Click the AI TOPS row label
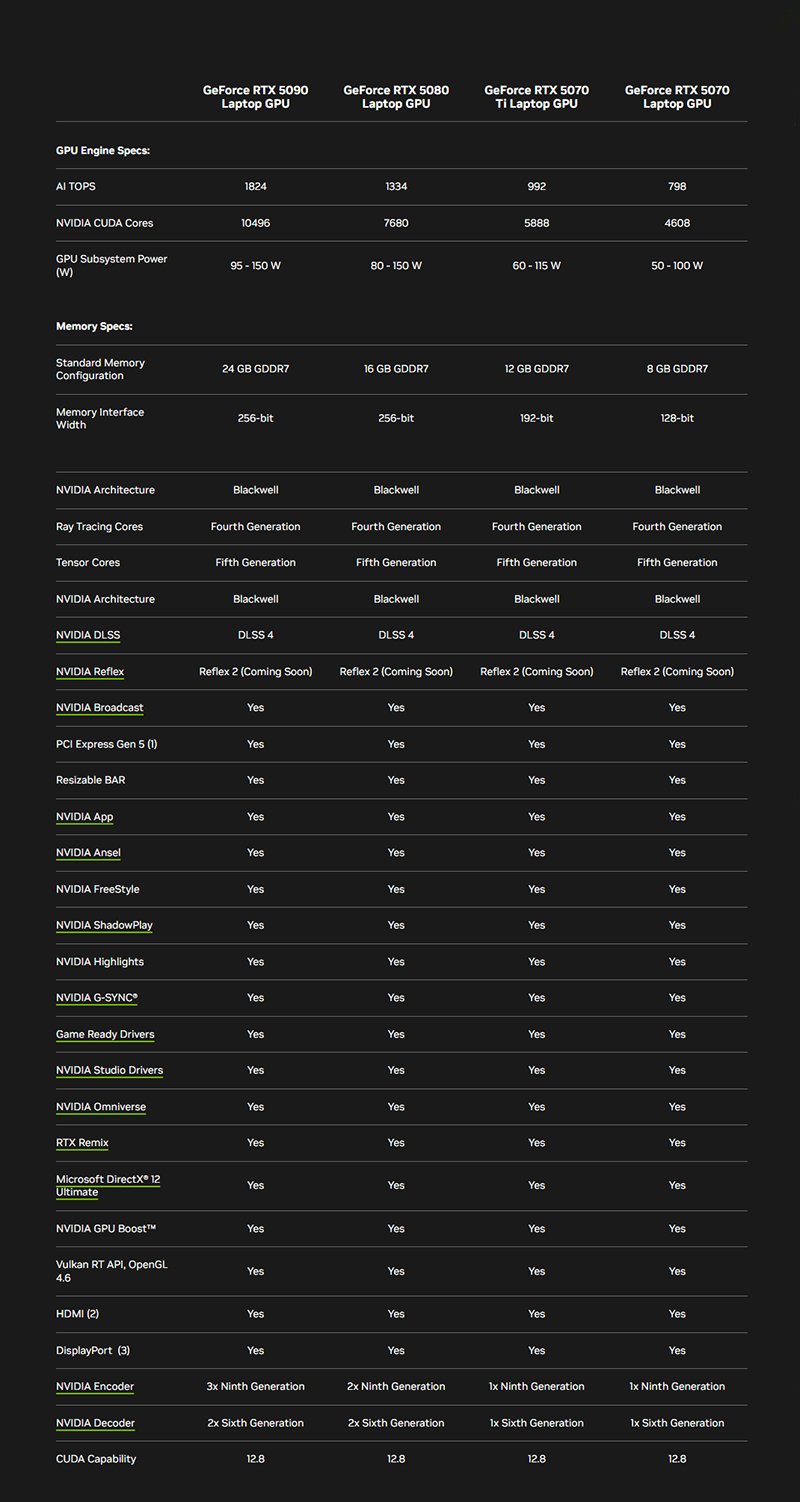 [x=76, y=186]
